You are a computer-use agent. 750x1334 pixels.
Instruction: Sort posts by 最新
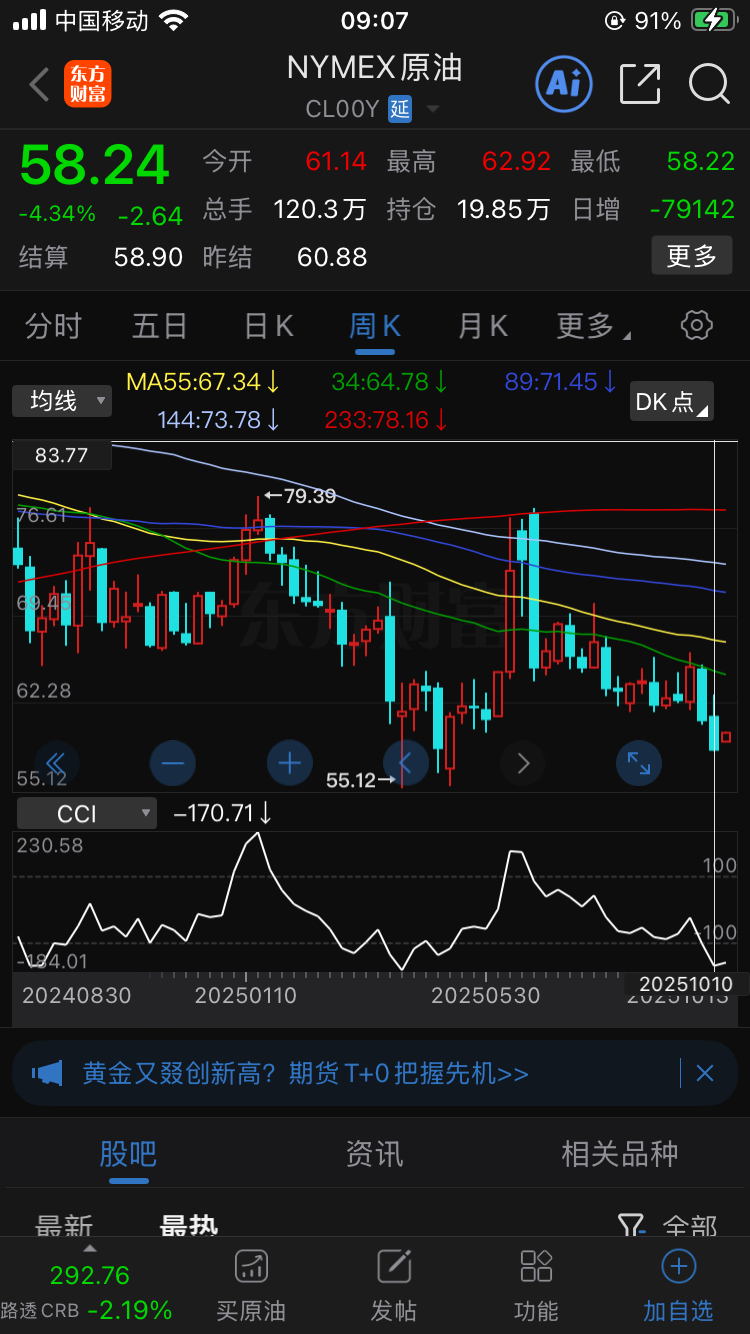click(x=64, y=1226)
